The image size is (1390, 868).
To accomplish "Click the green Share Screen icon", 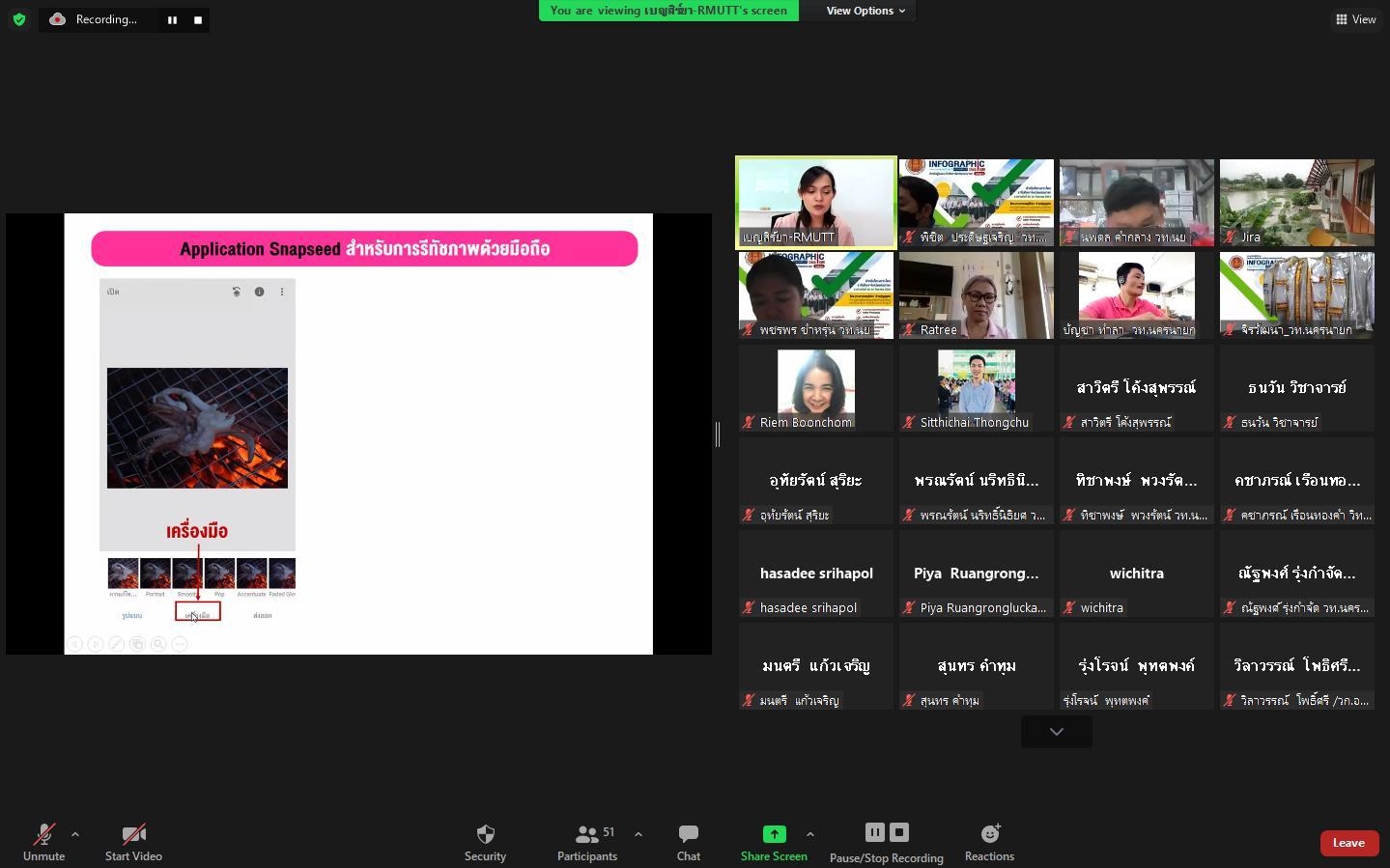I will click(x=774, y=834).
